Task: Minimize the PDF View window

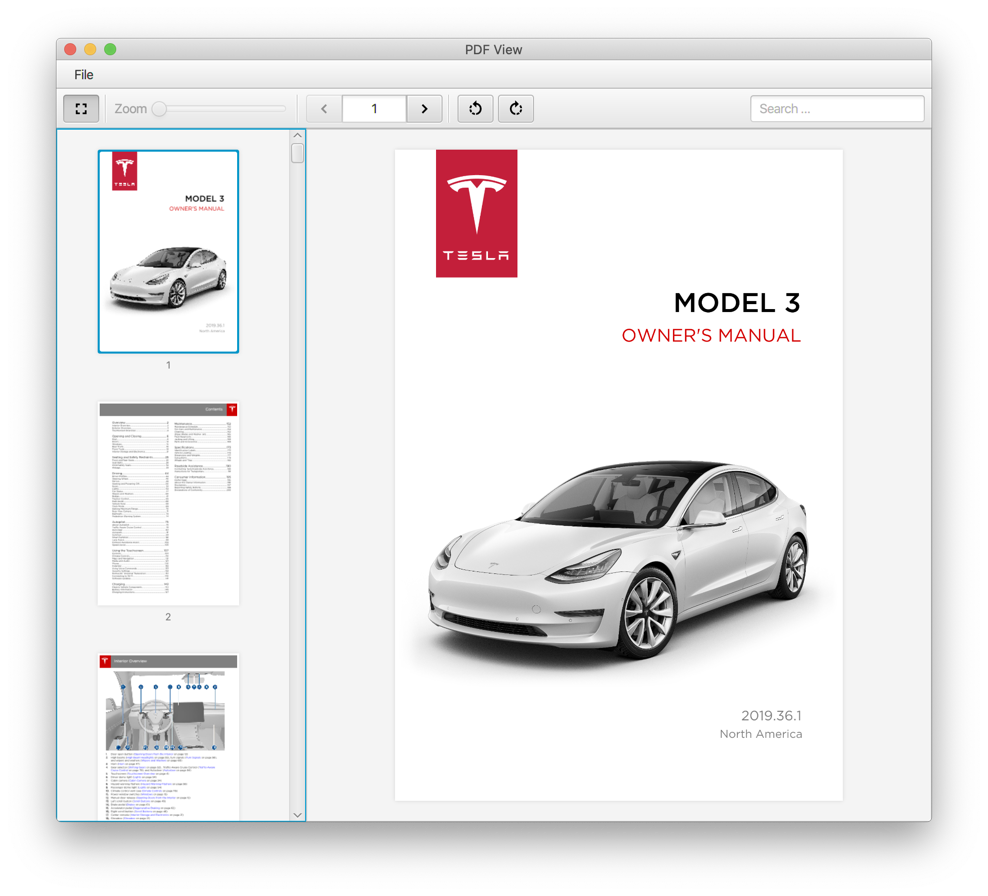Action: click(89, 48)
